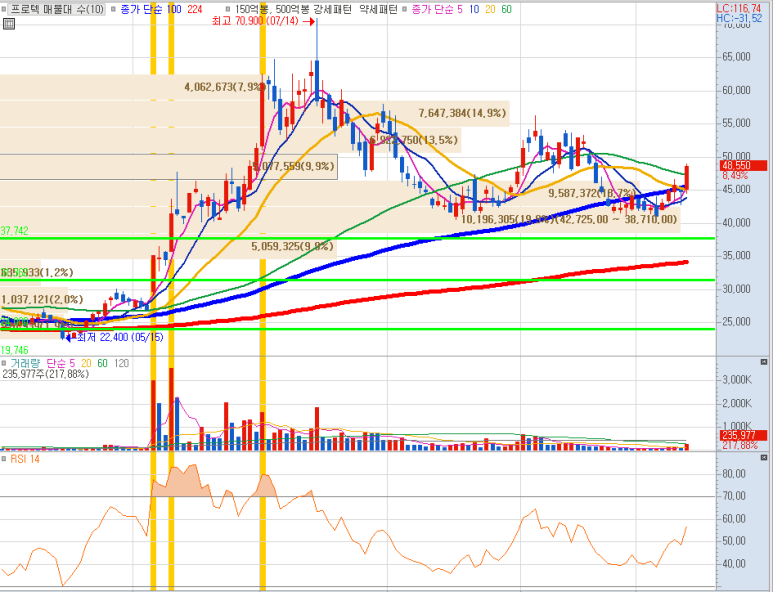Viewport: 773px width, 592px height.
Task: Click the grid table icon below the 프로텍 label
Action: [x=9, y=24]
